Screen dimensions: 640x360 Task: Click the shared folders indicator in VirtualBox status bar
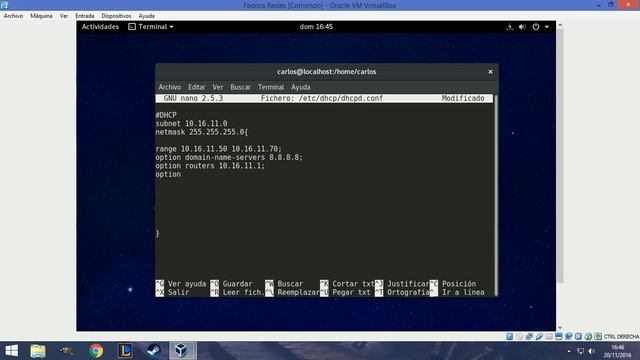click(x=549, y=336)
